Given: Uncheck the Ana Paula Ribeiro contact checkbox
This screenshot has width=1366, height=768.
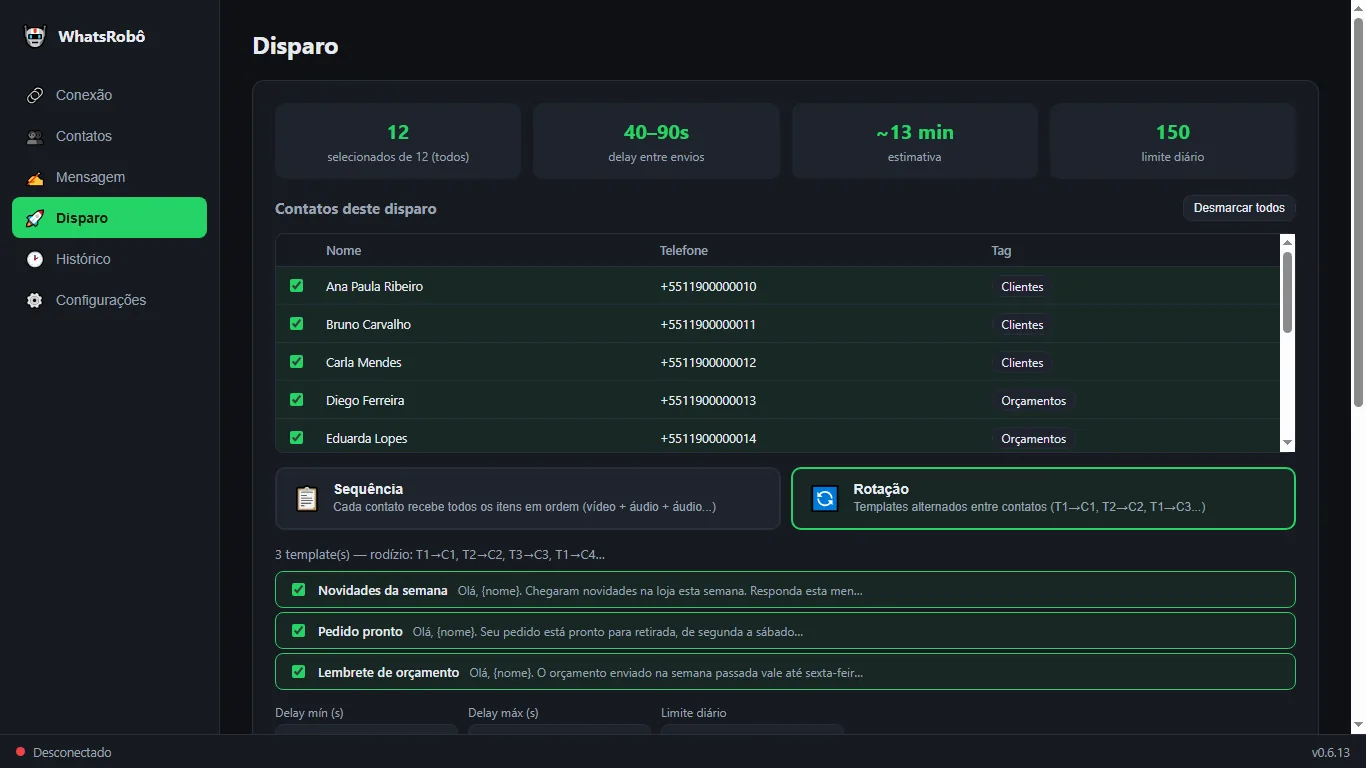Looking at the screenshot, I should 296,286.
